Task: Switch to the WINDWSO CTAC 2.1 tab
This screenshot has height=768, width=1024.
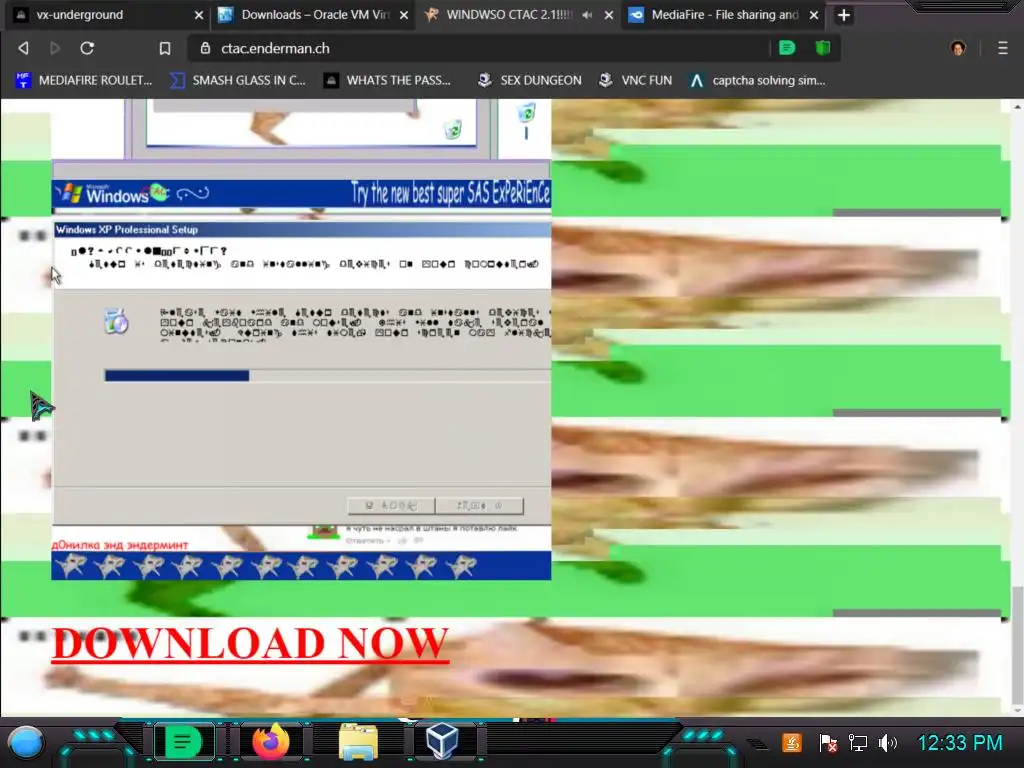Action: coord(509,14)
